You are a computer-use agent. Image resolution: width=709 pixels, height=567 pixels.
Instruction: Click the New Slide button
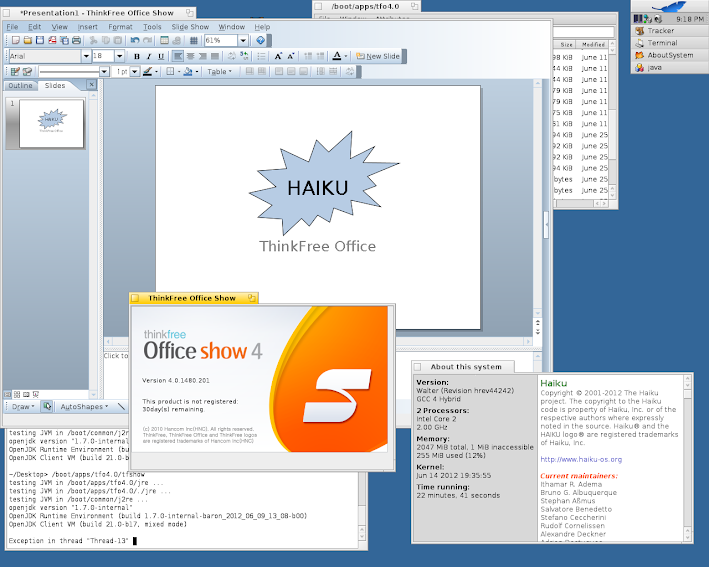[x=378, y=56]
